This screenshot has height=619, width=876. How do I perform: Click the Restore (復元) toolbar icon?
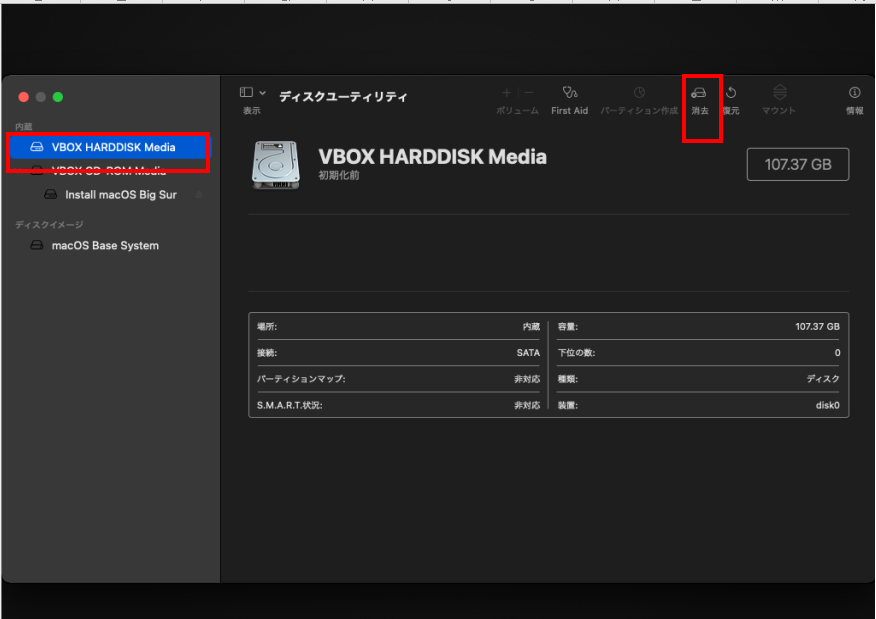(x=731, y=93)
